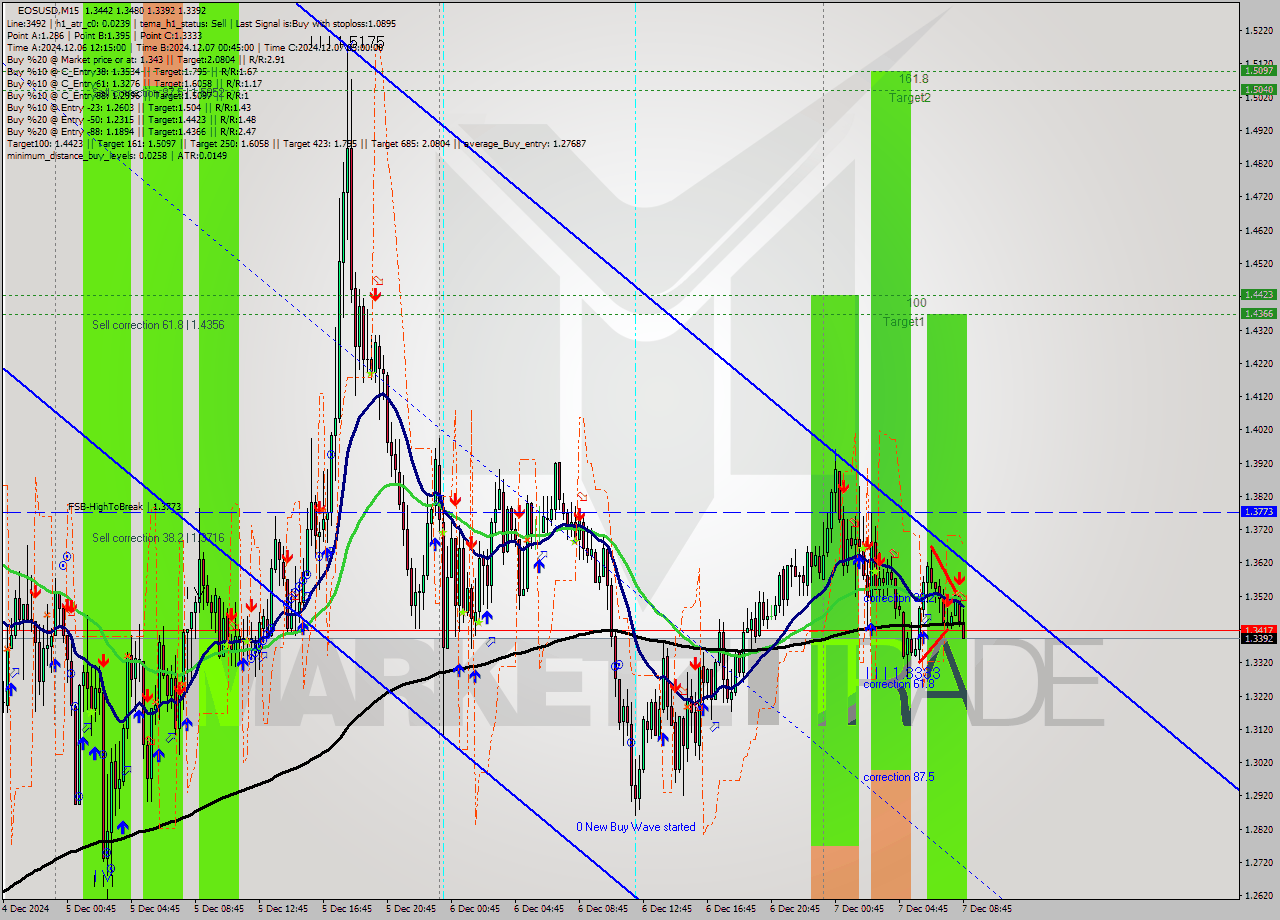This screenshot has width=1280, height=920.
Task: Click the red 1.3417 price tag
Action: 1258,630
